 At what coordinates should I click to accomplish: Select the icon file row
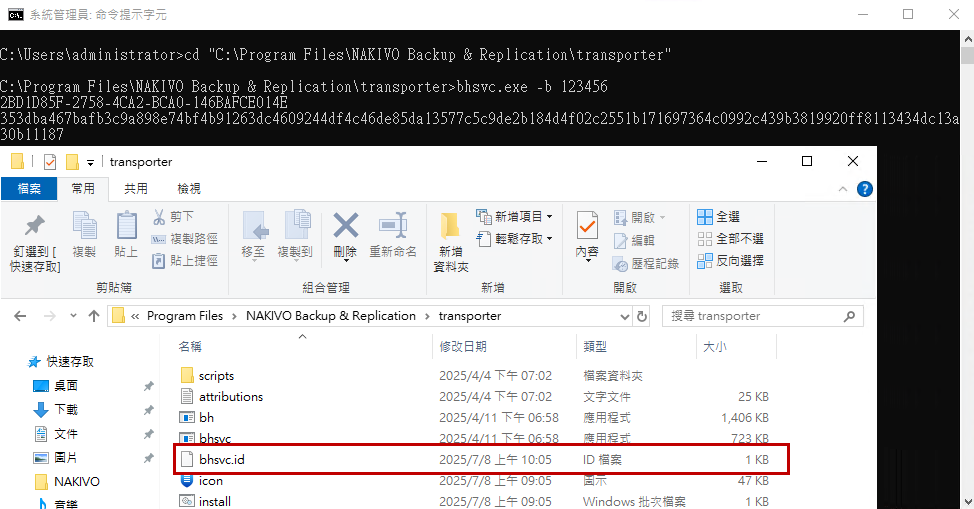point(475,481)
